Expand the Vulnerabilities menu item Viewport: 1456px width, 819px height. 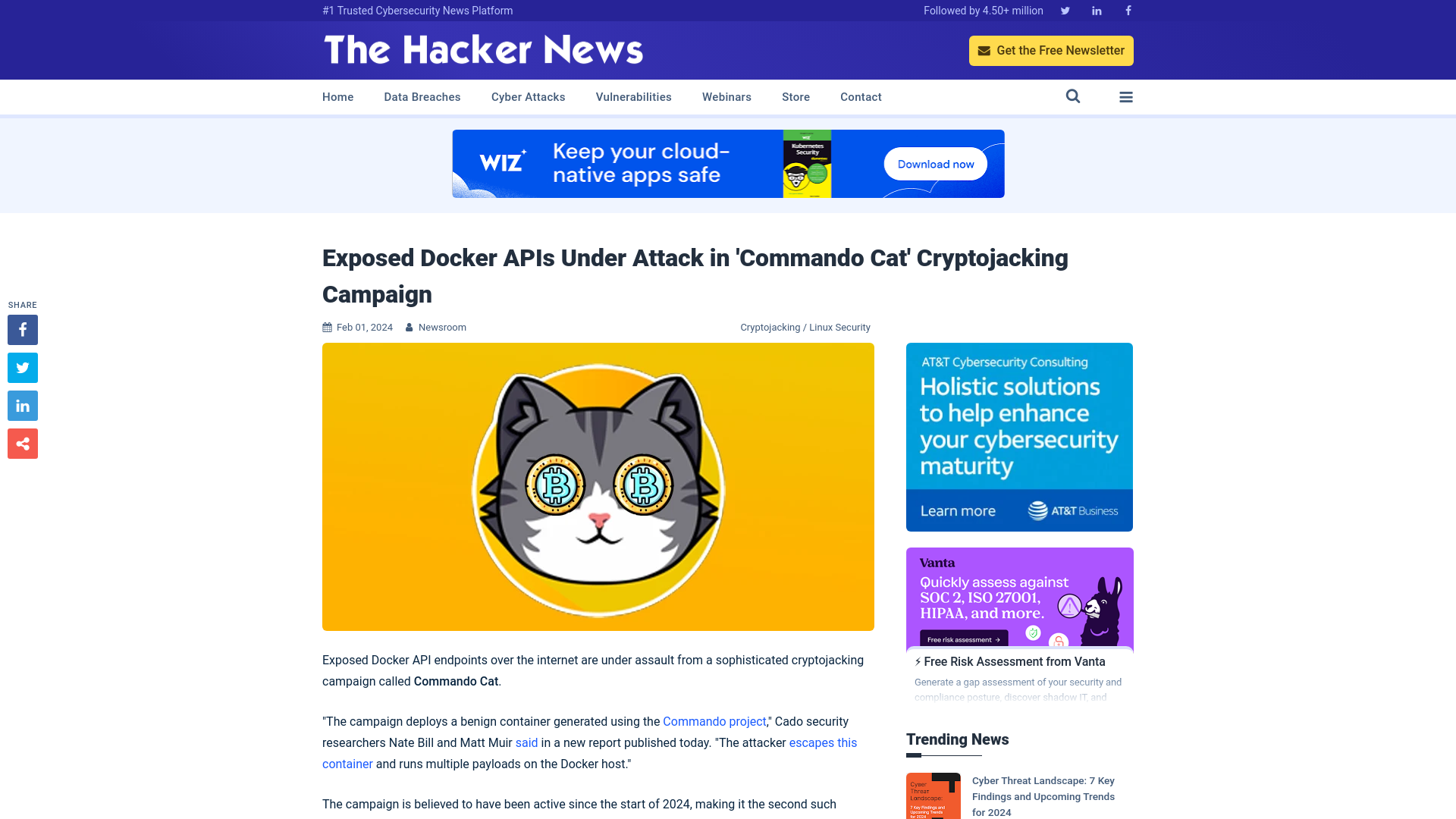633,97
